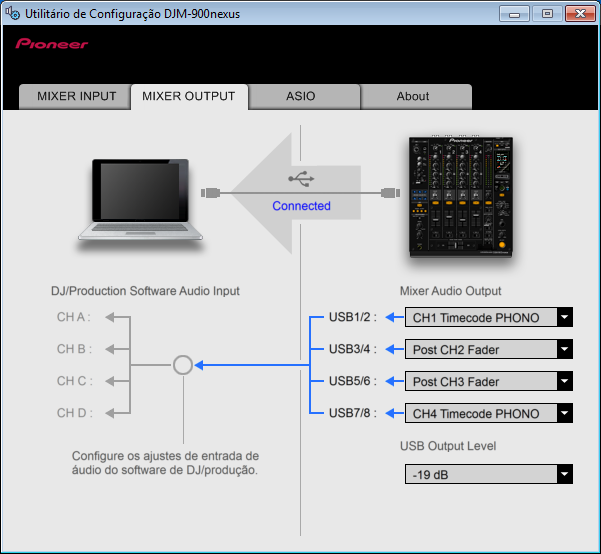Click the Pioneer logo
This screenshot has height=554, width=601.
point(52,44)
